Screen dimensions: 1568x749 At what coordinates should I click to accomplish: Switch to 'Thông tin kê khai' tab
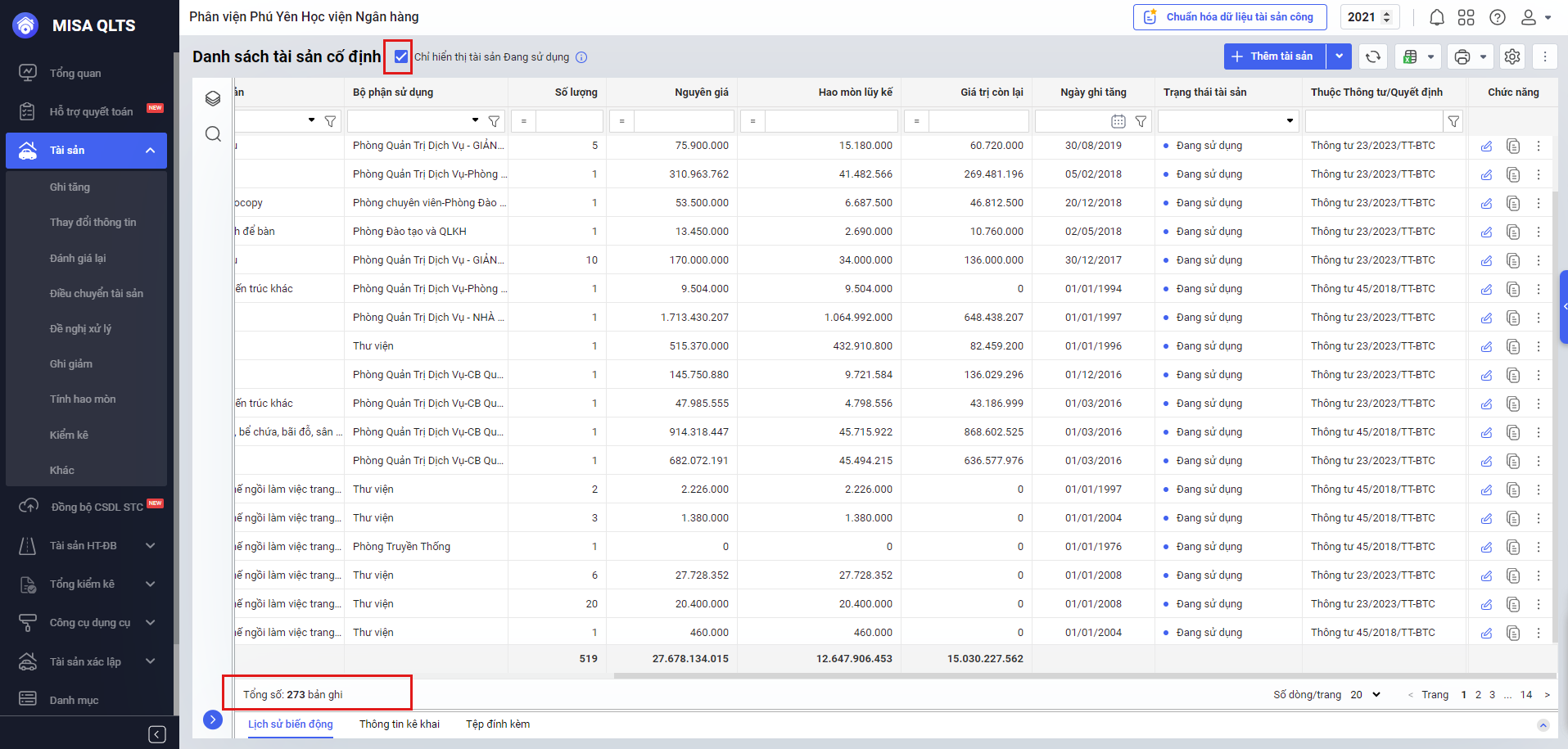tap(399, 724)
